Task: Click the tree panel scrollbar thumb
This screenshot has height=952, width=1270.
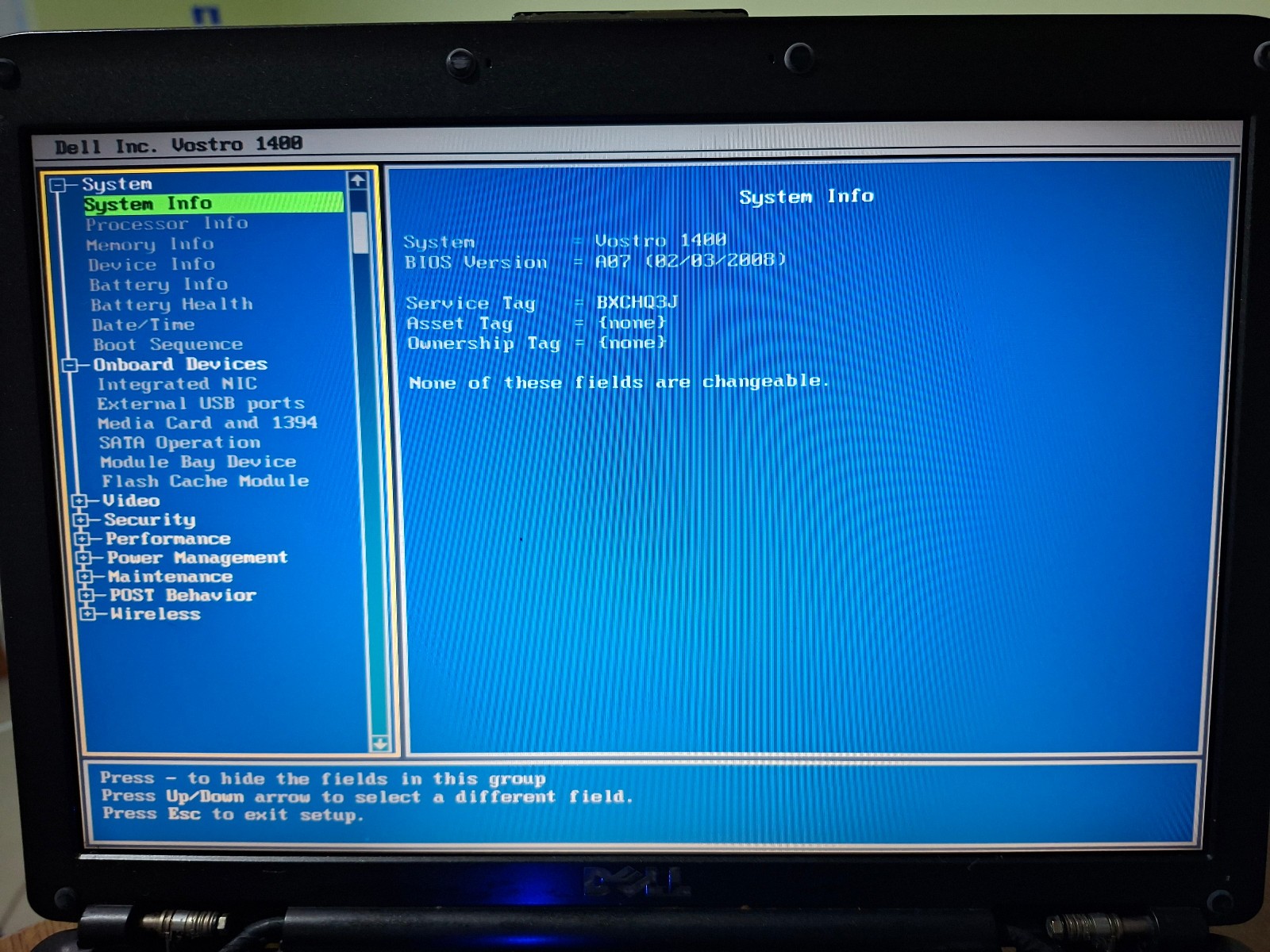Action: pyautogui.click(x=360, y=232)
